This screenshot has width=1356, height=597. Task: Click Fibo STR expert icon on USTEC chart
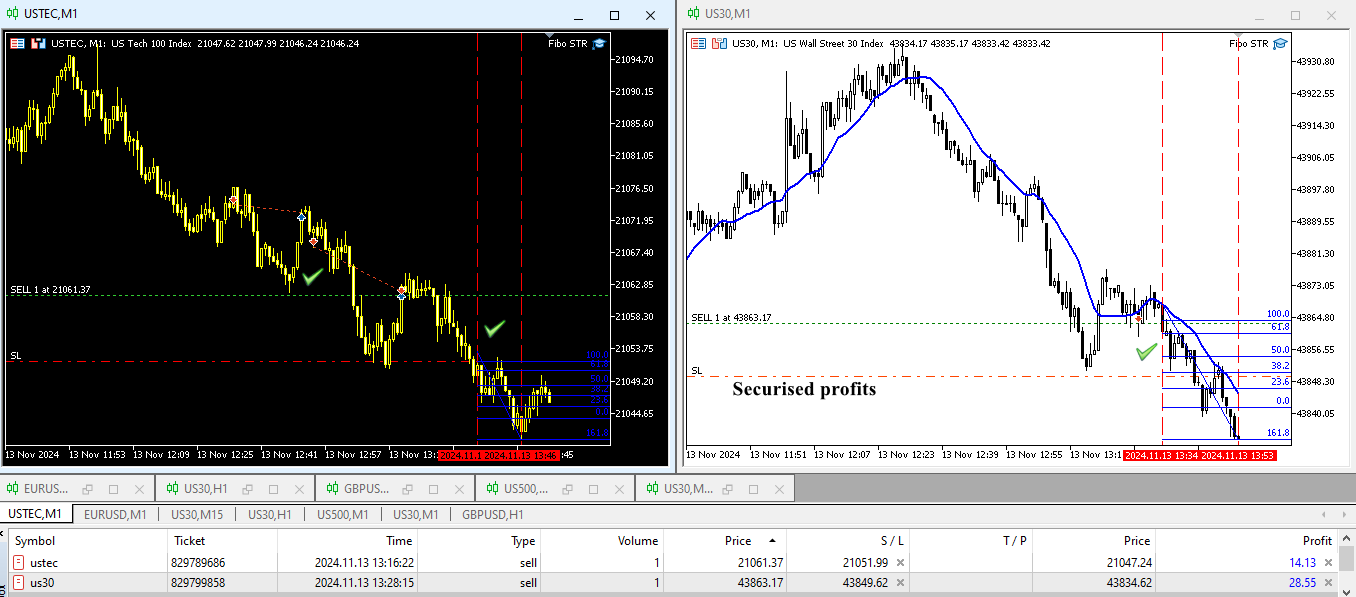coord(599,43)
